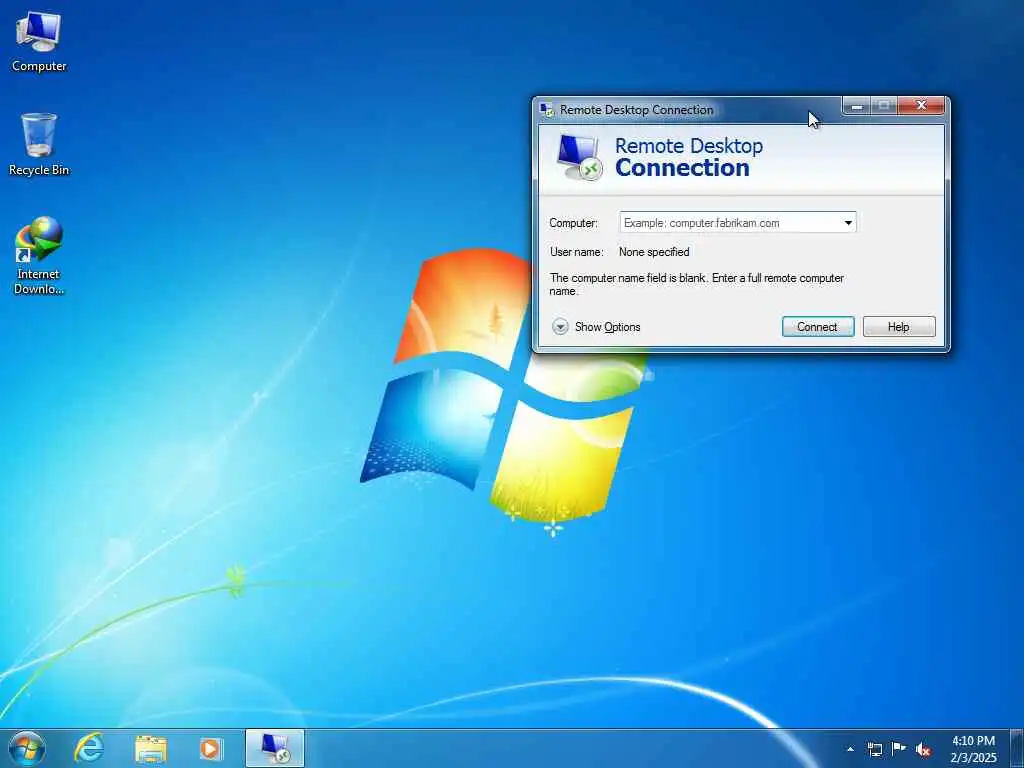Open the clock showing 4:10 PM

click(973, 748)
